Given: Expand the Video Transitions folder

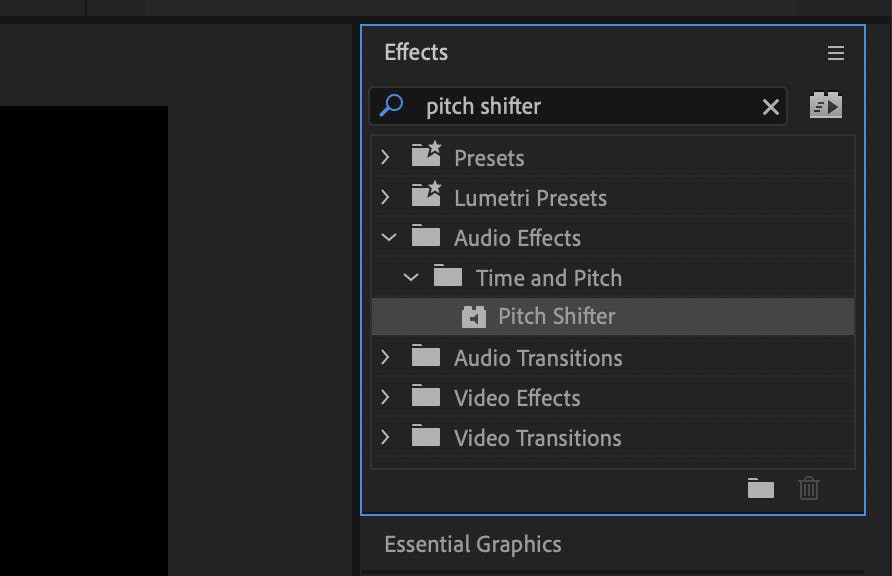Looking at the screenshot, I should [385, 438].
